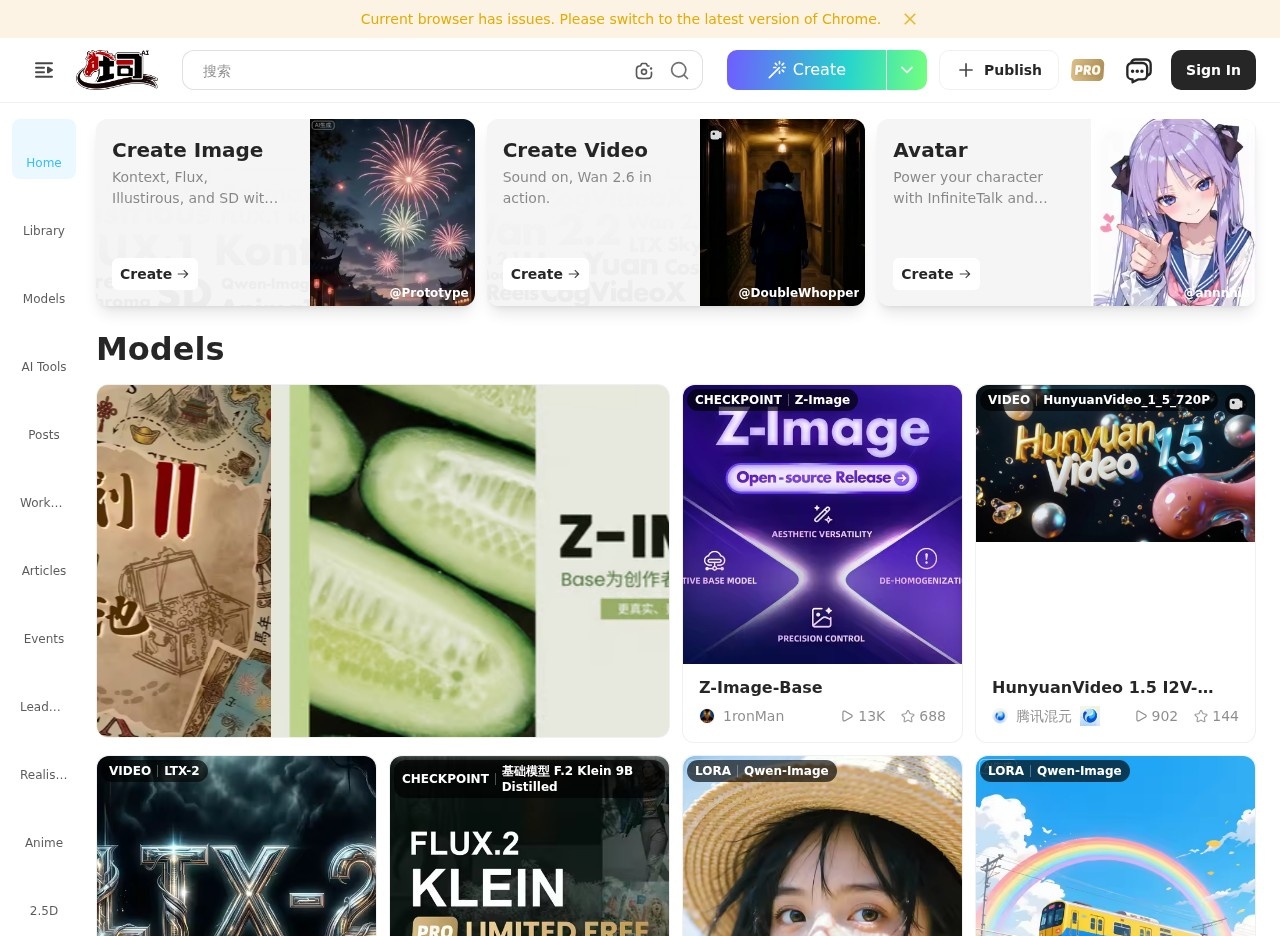Image resolution: width=1280 pixels, height=936 pixels.
Task: Click the magnifier search icon
Action: pyautogui.click(x=680, y=71)
